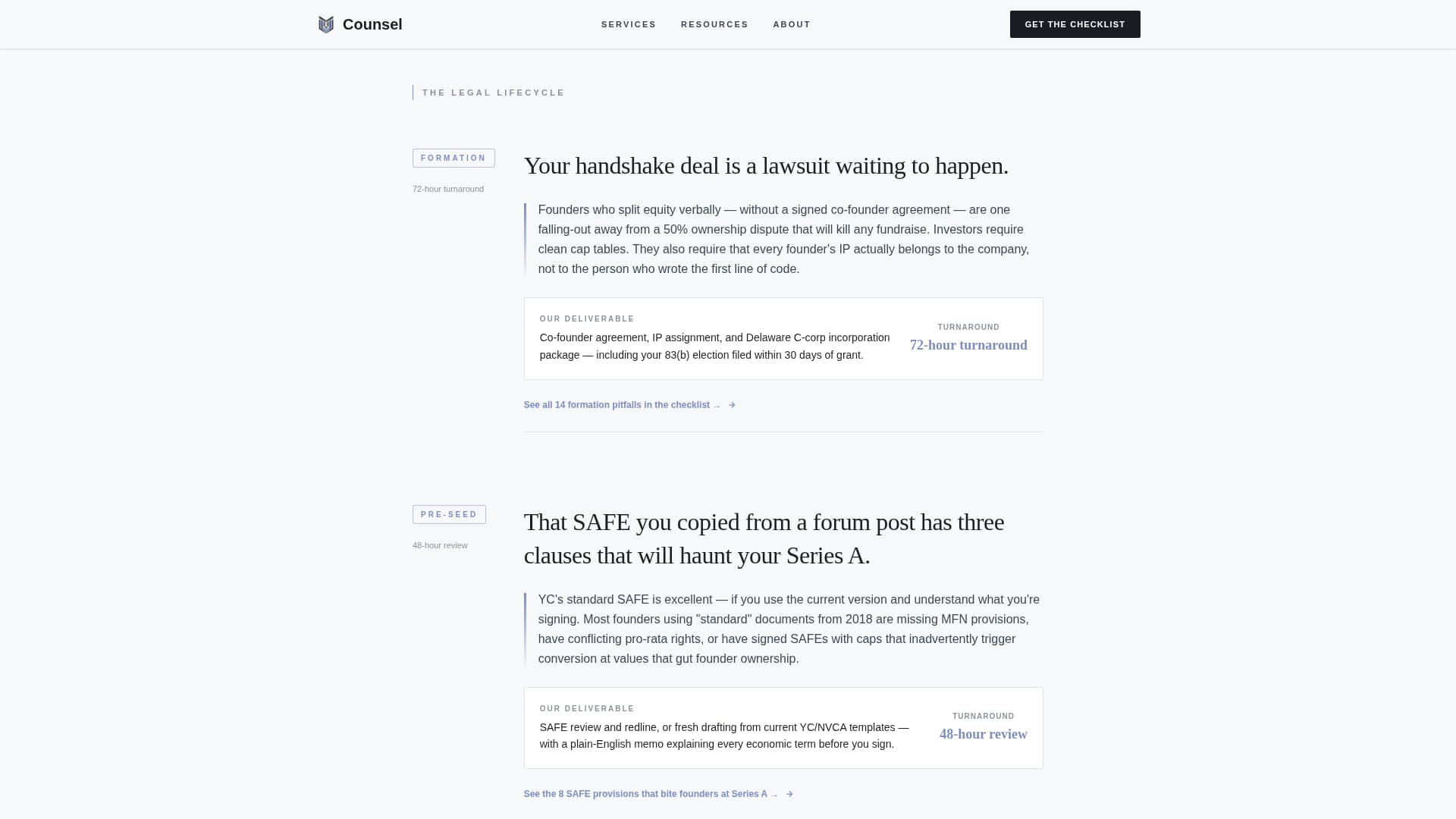The height and width of the screenshot is (819, 1456).
Task: Click the GET THE CHECKLIST button
Action: 1075,24
